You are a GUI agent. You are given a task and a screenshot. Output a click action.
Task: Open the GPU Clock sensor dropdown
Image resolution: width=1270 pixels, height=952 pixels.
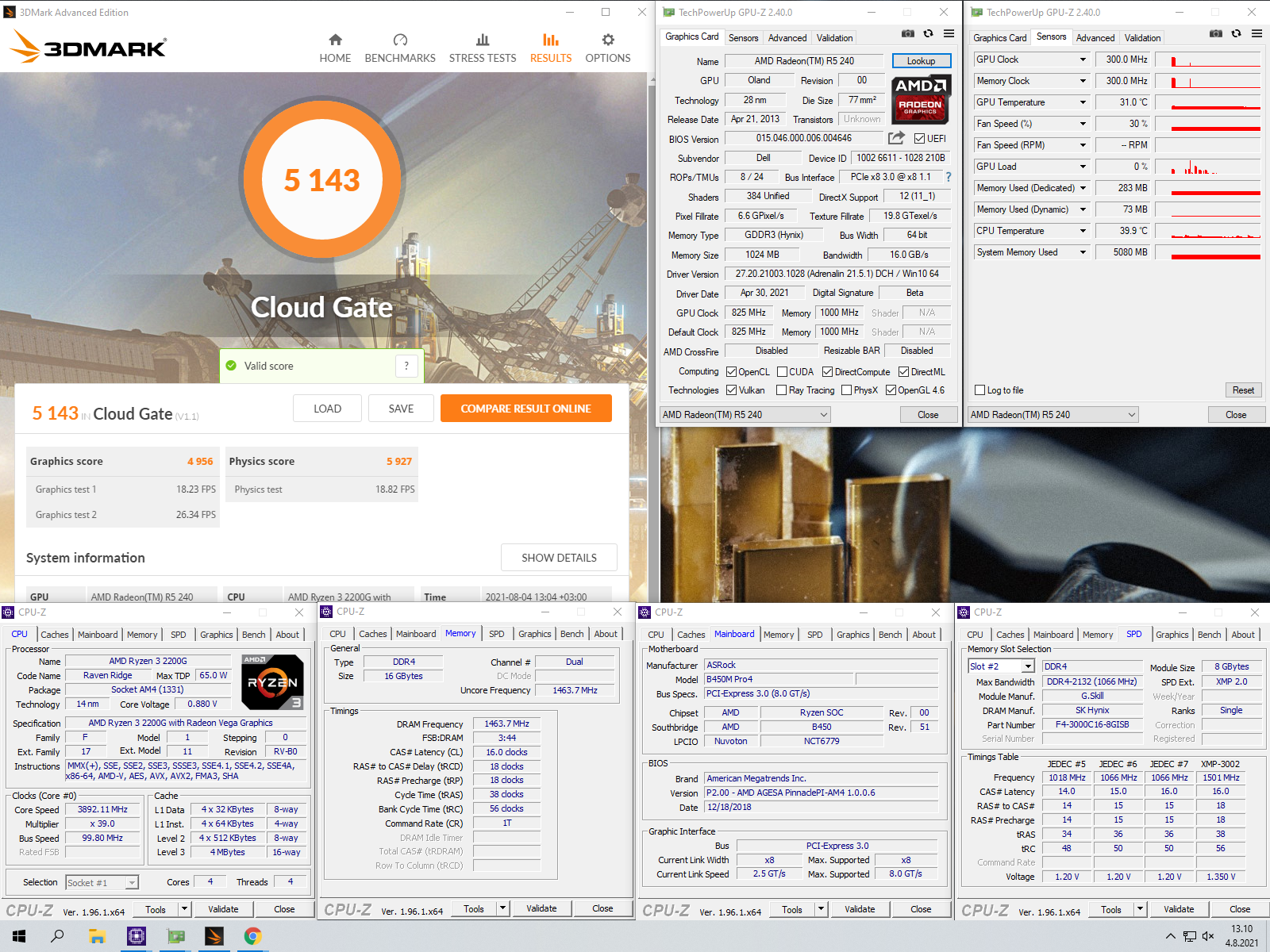(x=1083, y=59)
